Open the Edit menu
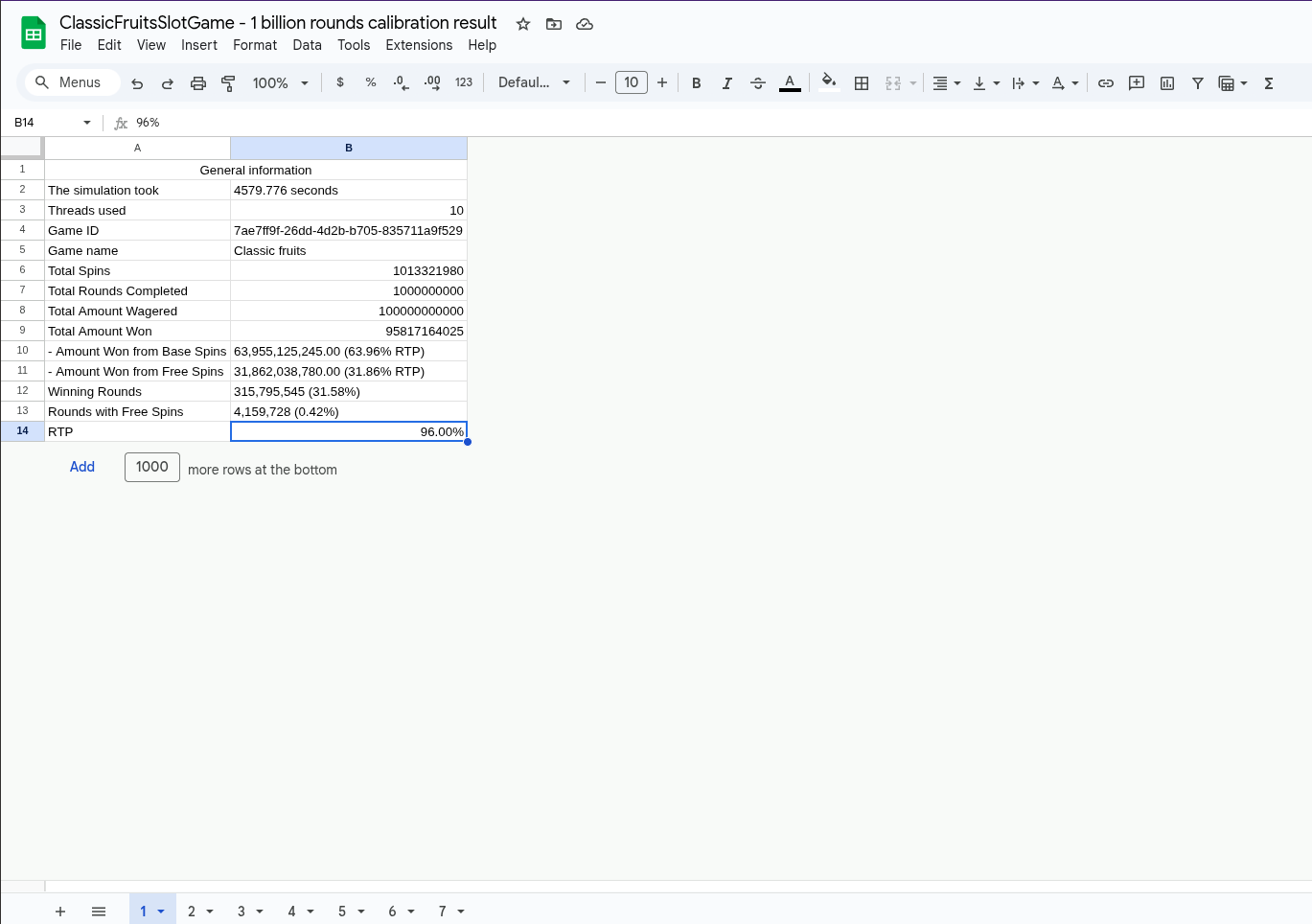The image size is (1312, 924). click(109, 45)
